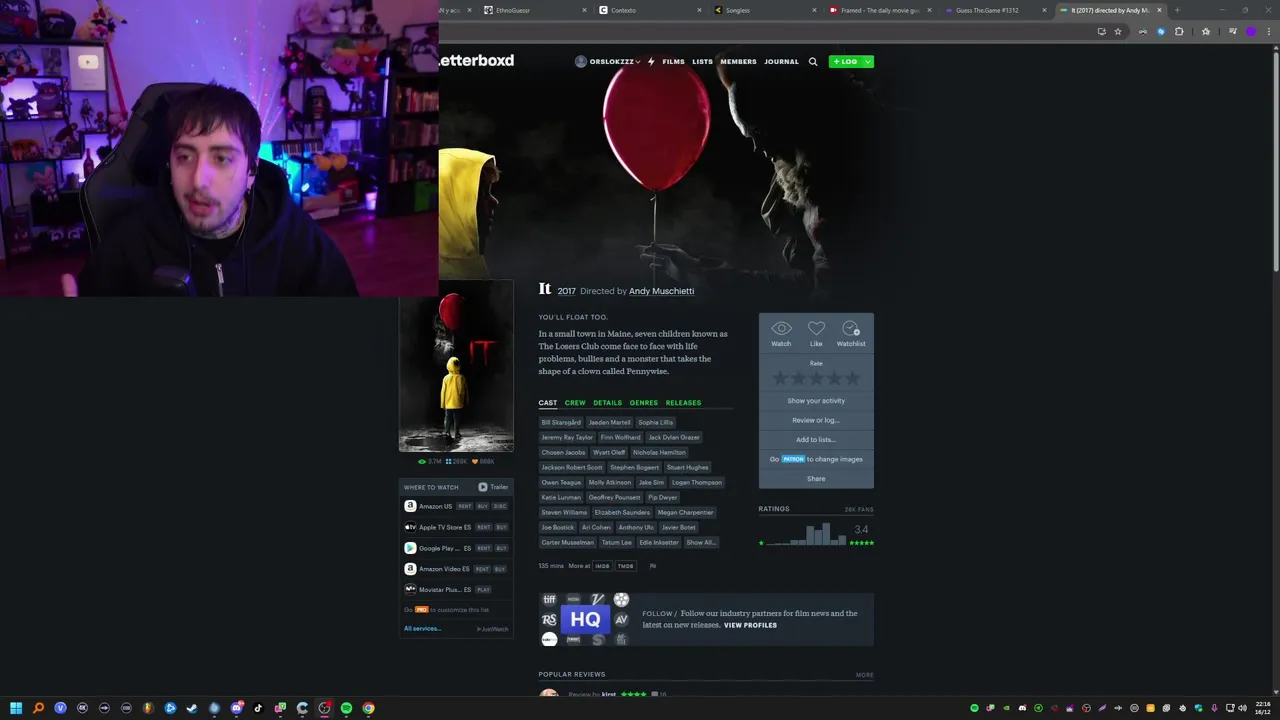
Task: Open the ORSLOKZZZ account dropdown
Action: click(x=606, y=62)
